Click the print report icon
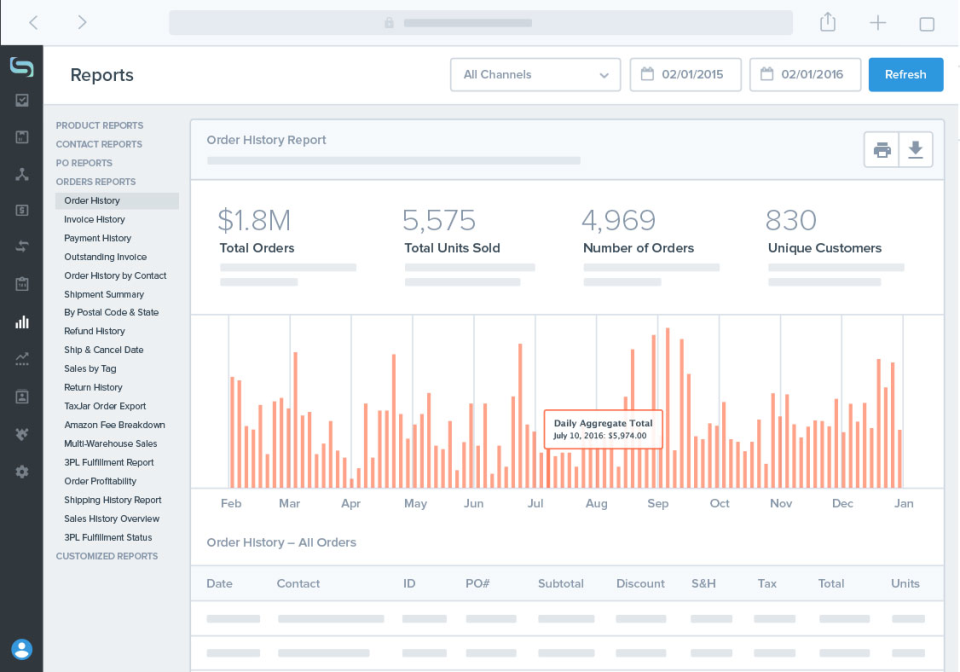The image size is (960, 672). point(882,150)
